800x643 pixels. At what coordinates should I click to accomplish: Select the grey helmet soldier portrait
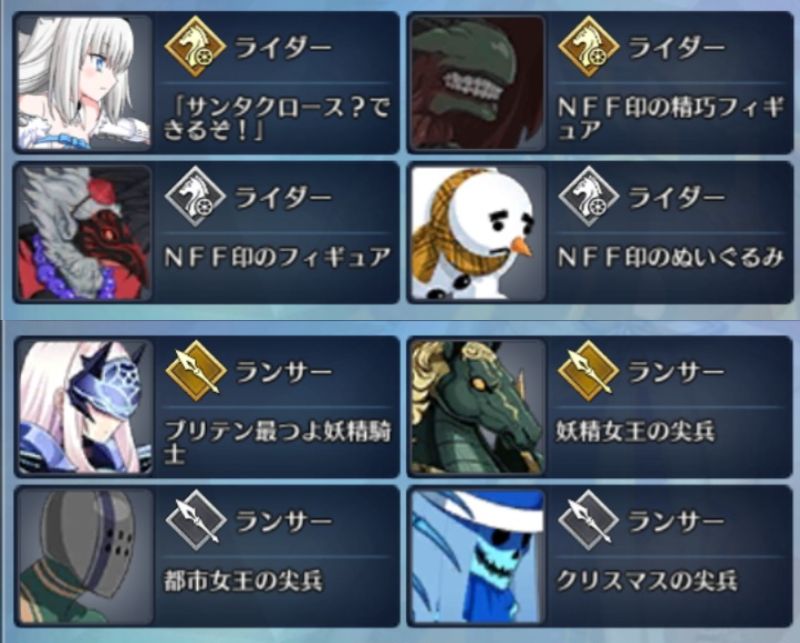[84, 556]
